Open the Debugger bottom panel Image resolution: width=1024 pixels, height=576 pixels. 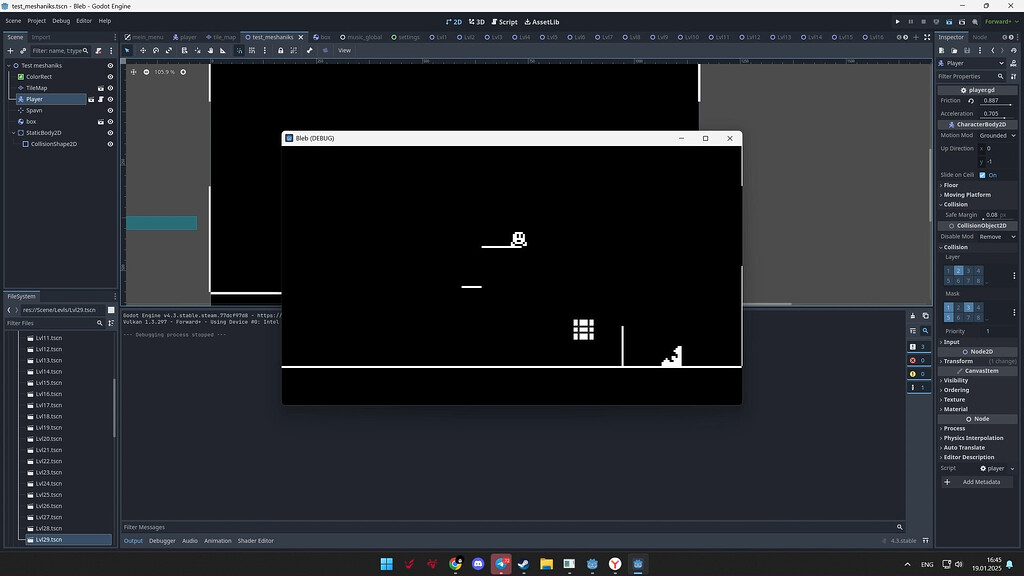click(162, 541)
